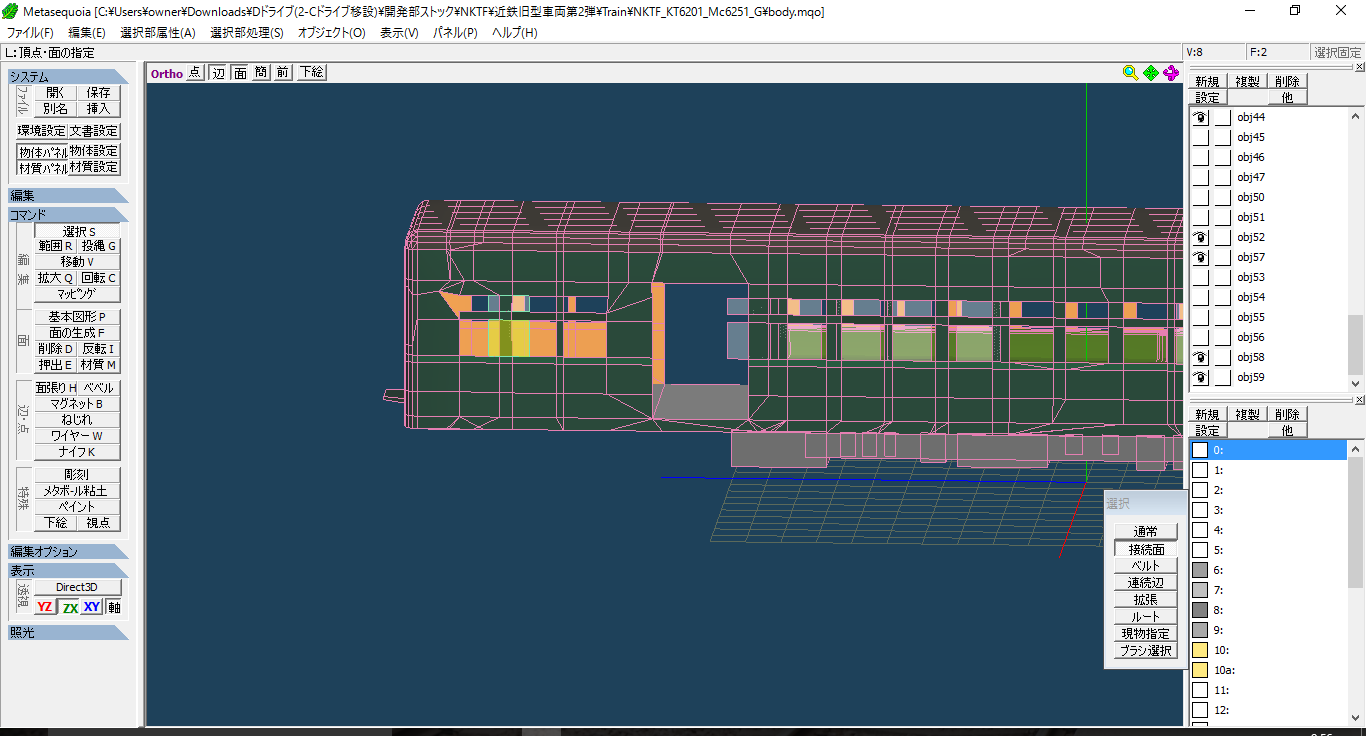
Task: Select the メタボール粘土 command
Action: tap(78, 491)
